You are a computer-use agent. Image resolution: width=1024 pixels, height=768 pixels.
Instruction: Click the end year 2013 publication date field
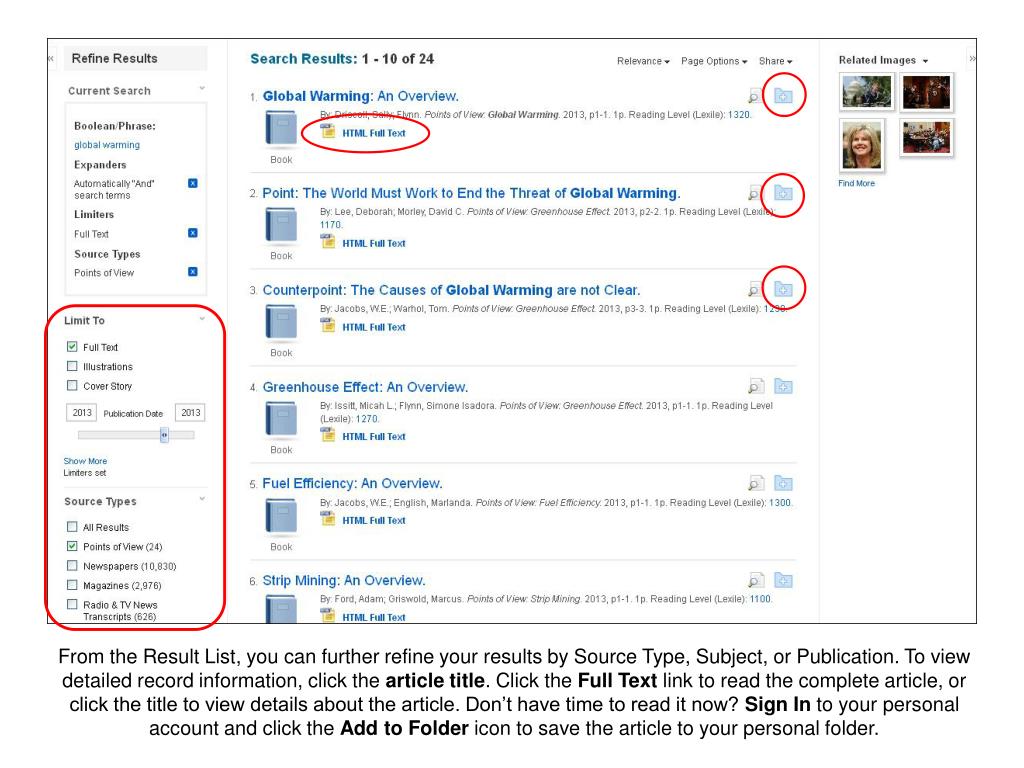(191, 413)
